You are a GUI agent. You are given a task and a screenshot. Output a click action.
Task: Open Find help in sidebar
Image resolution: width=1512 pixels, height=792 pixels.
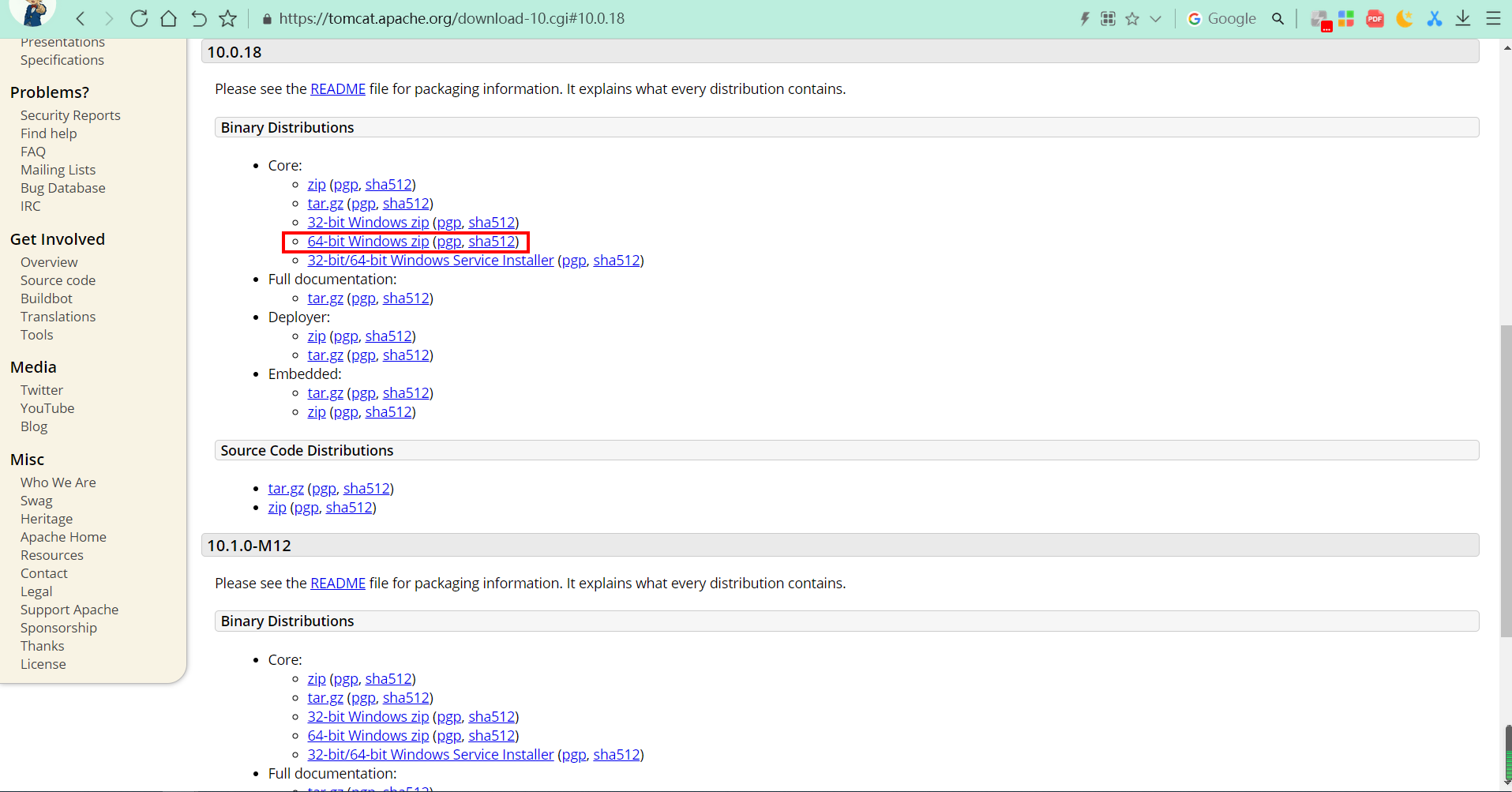[x=49, y=133]
